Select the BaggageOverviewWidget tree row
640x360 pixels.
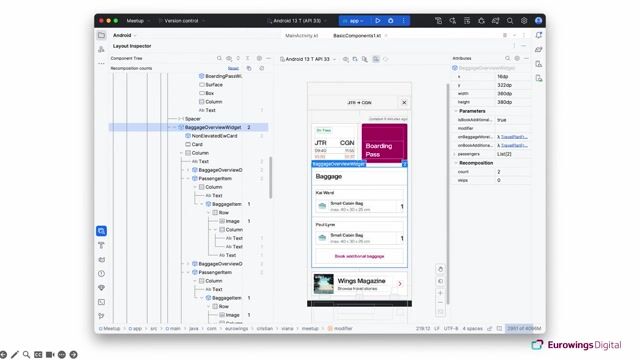189,127
